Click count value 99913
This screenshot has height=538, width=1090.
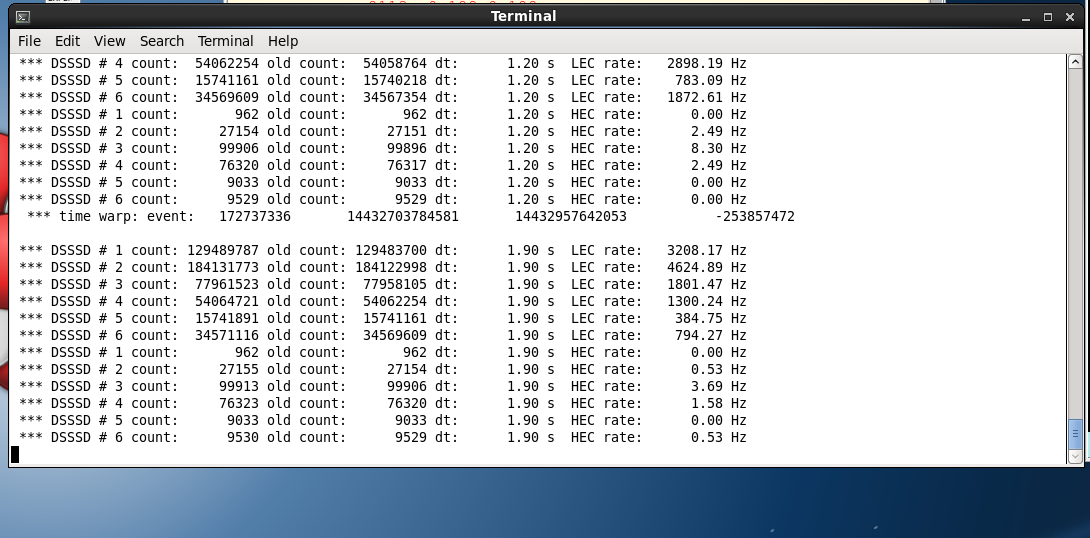coord(239,386)
